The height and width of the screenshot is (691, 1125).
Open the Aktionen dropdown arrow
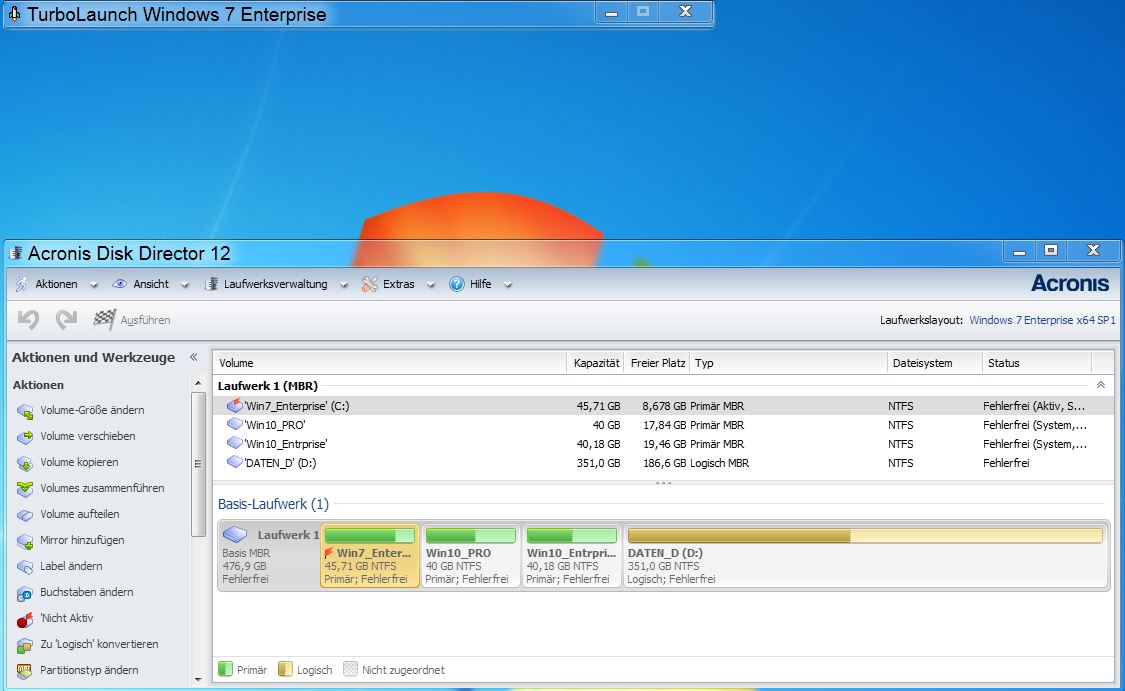[93, 285]
